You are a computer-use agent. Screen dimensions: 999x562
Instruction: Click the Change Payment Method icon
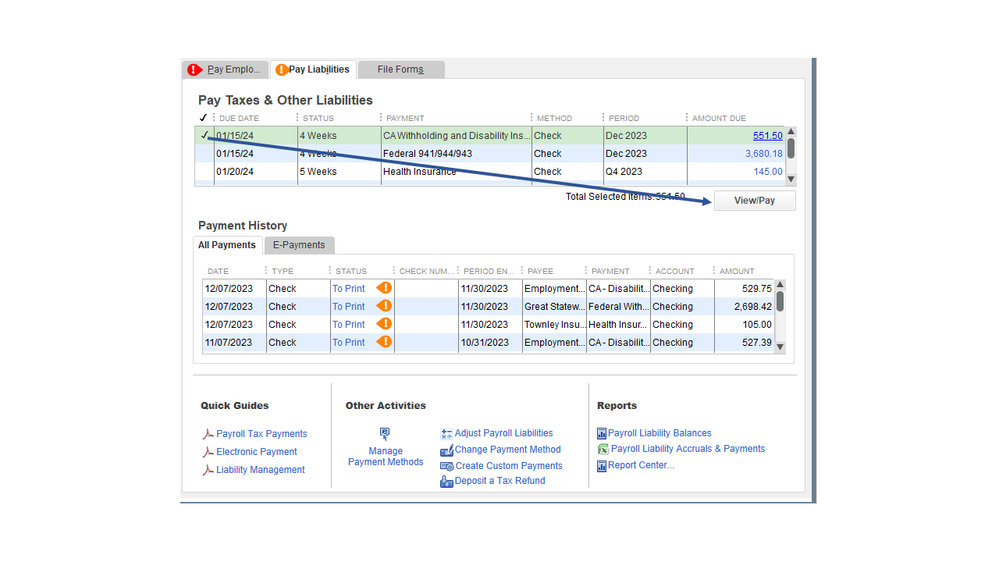[446, 450]
